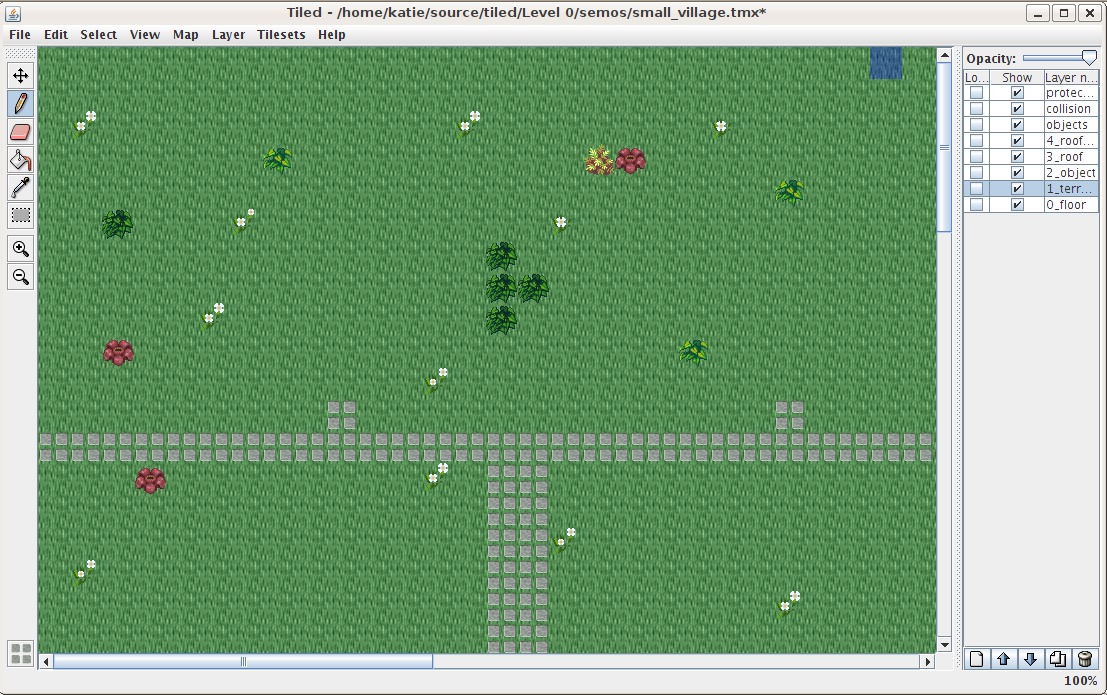Open the Tilesets menu
Viewport: 1107px width, 695px height.
[281, 35]
